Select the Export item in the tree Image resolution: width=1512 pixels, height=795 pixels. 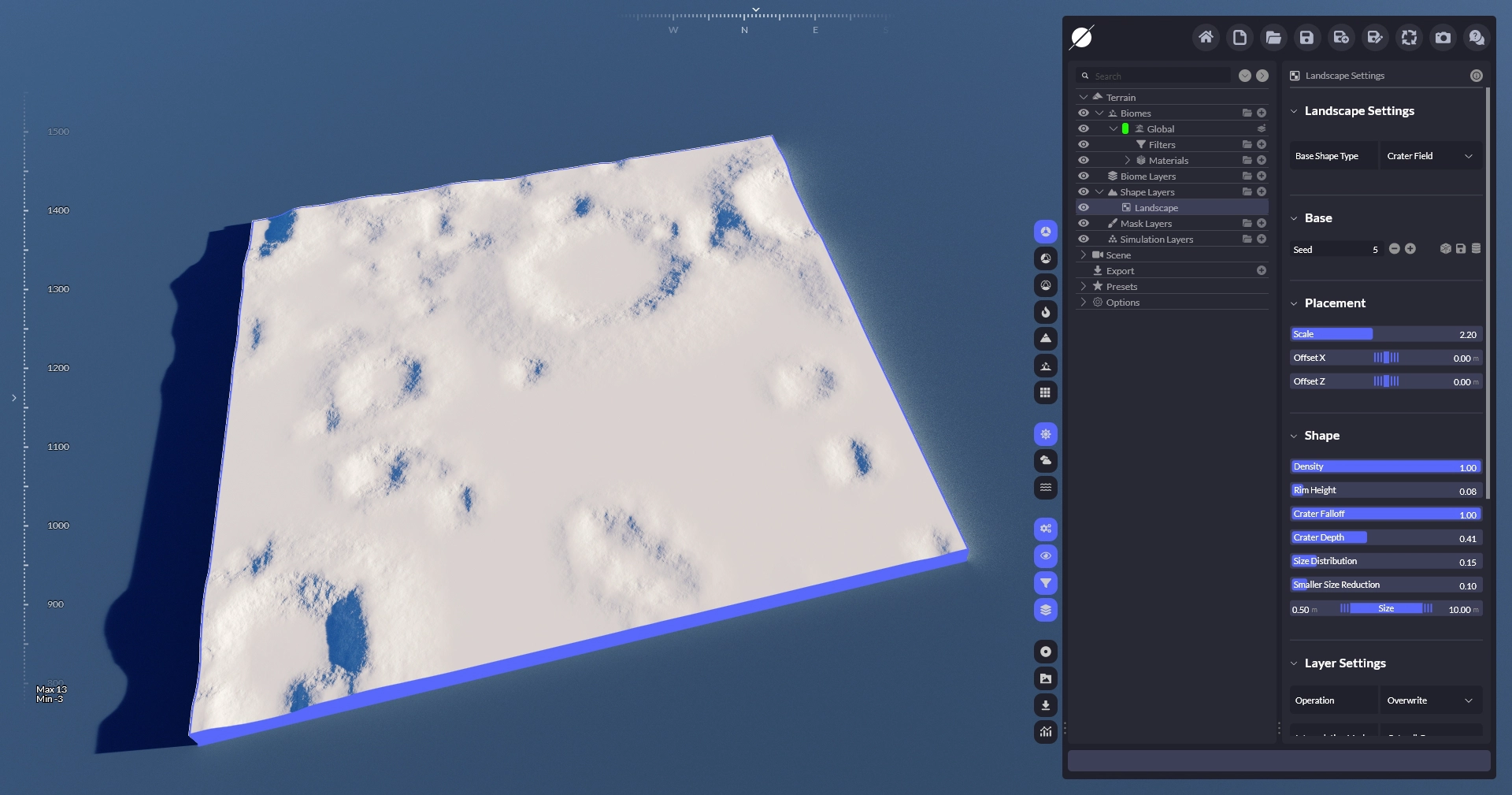pyautogui.click(x=1120, y=271)
